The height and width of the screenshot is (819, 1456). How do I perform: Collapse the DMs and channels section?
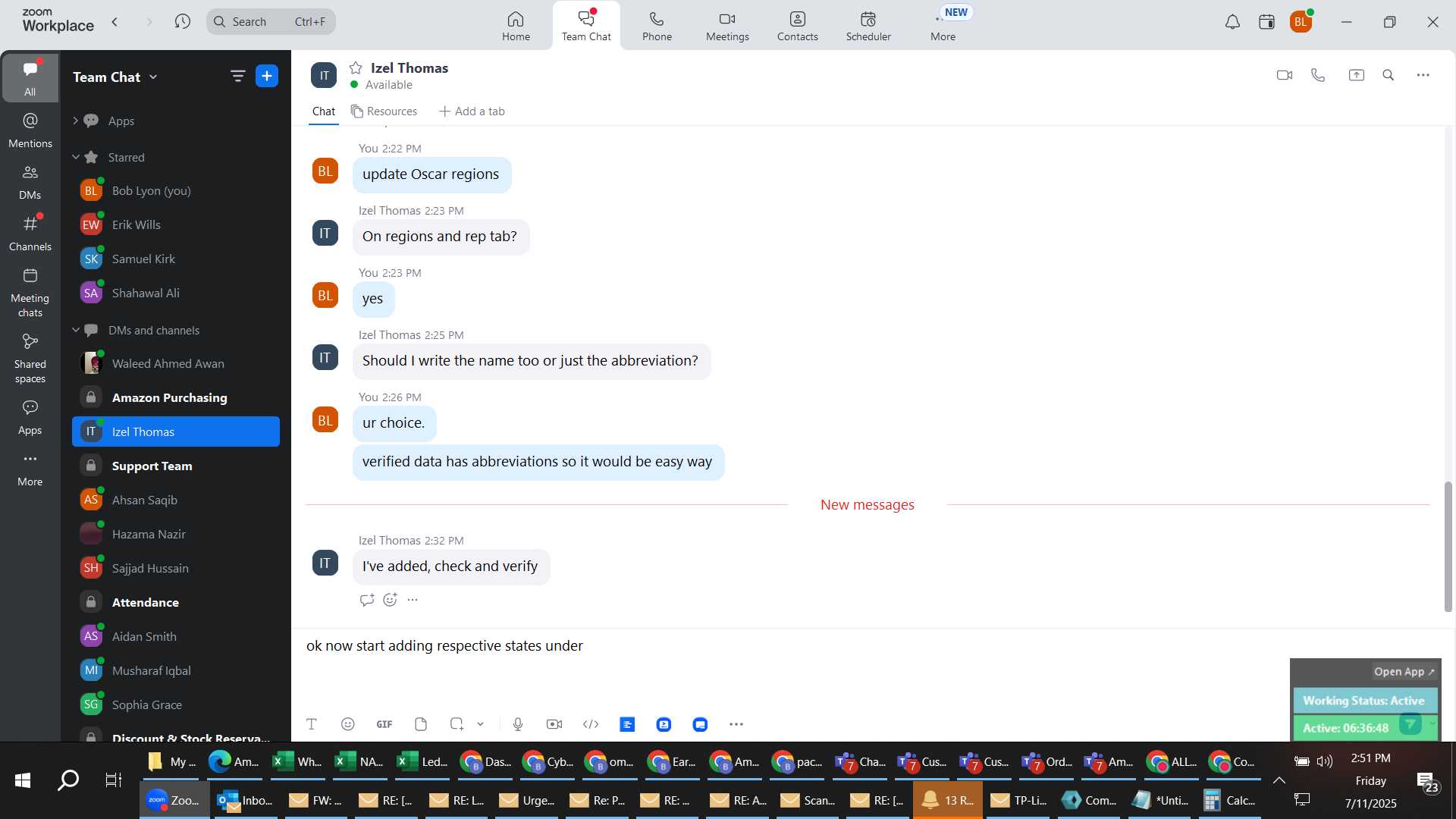[75, 330]
